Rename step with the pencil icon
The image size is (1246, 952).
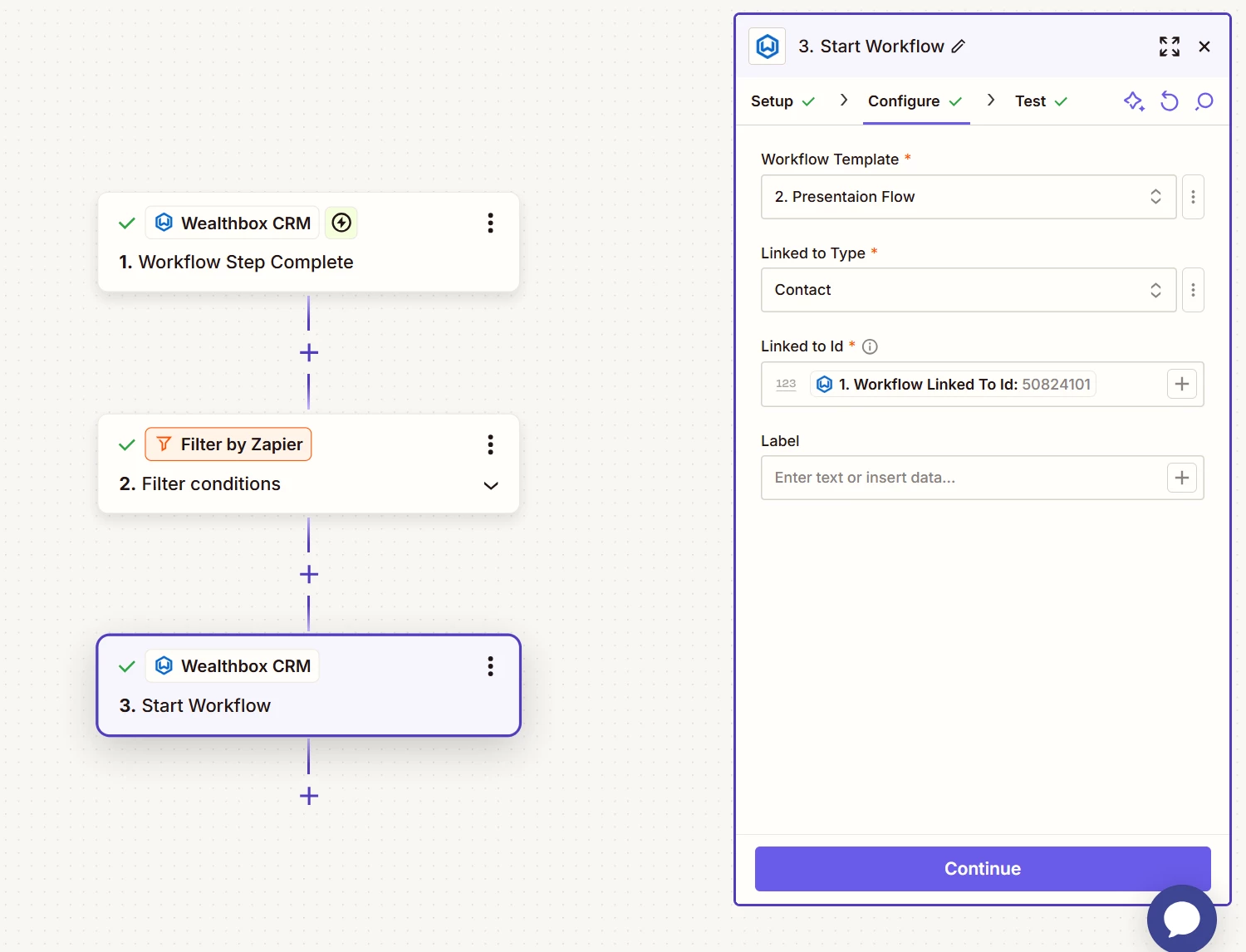tap(959, 47)
